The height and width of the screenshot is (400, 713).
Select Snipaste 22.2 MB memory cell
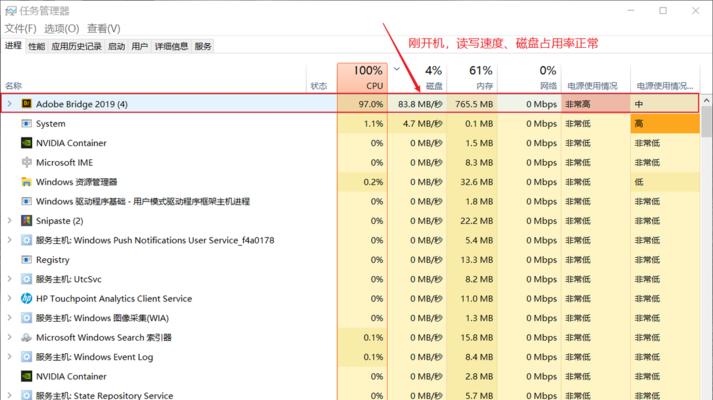pos(472,221)
